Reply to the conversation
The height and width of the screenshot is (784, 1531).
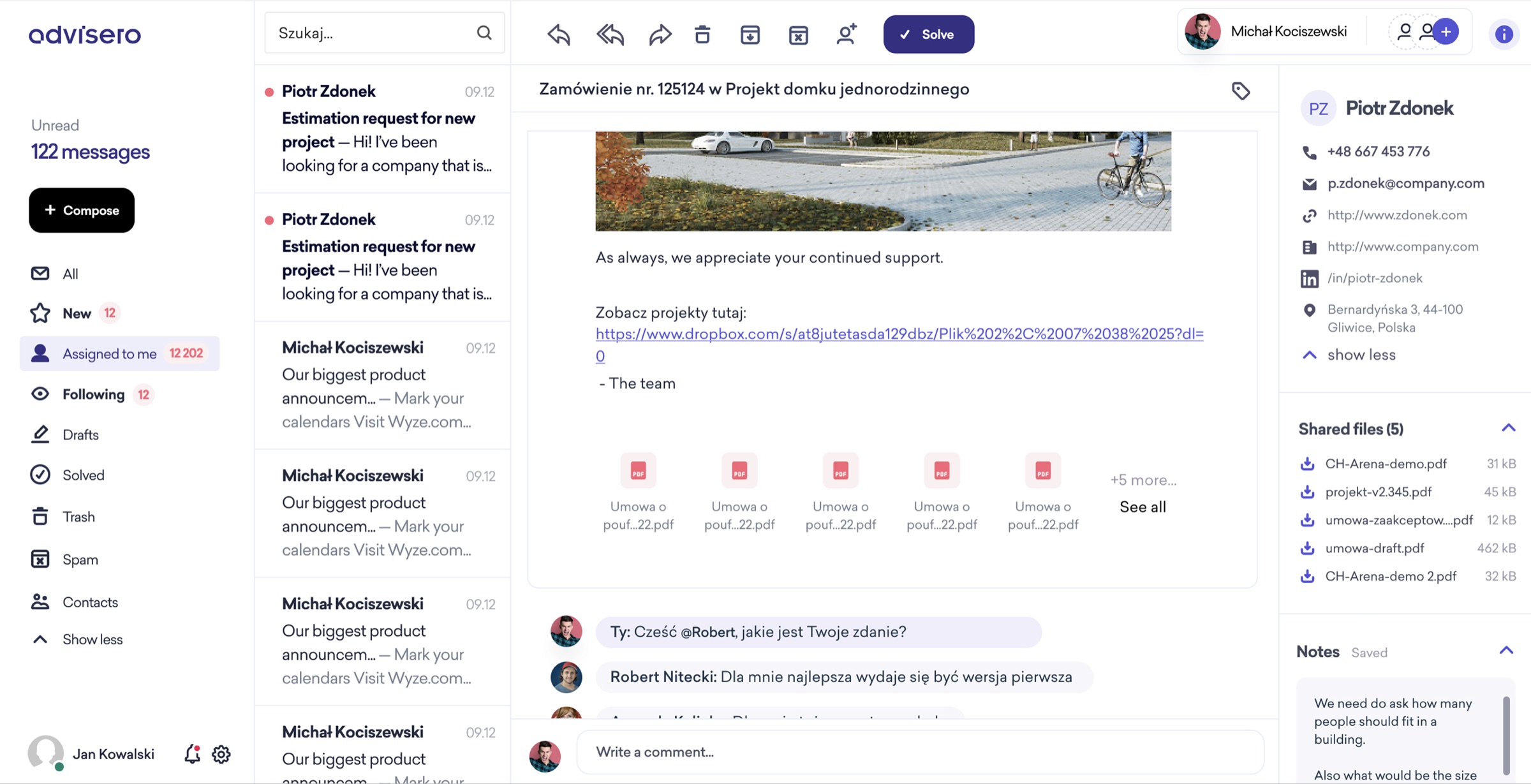(x=558, y=34)
